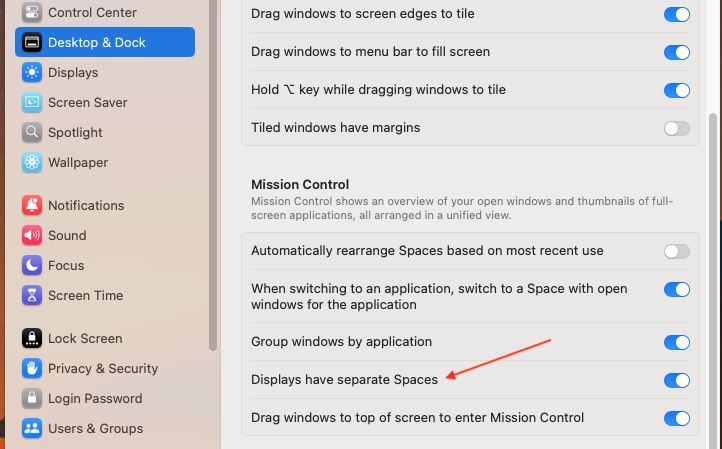Select the Users & Groups label in sidebar

(x=95, y=428)
